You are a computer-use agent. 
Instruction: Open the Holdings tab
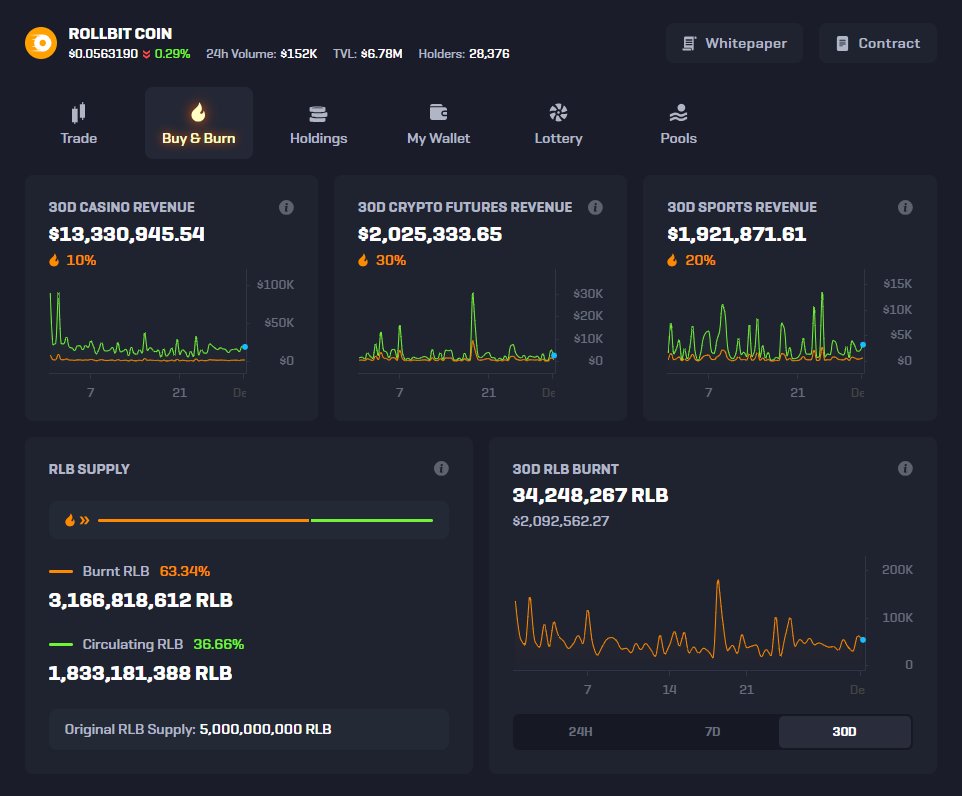coord(318,122)
